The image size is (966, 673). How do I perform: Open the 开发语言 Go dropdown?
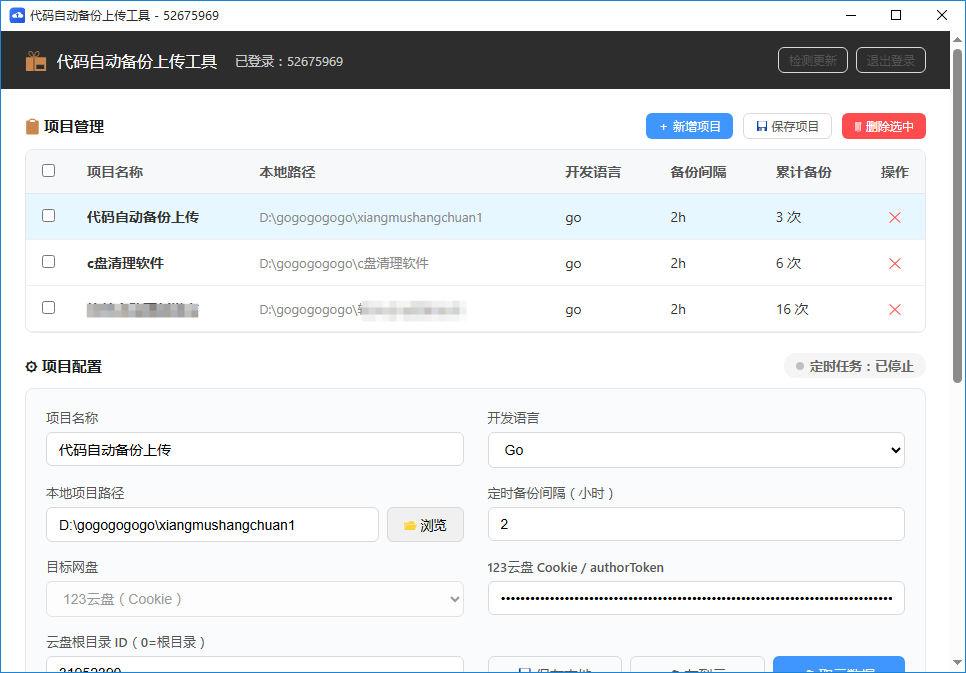(x=696, y=450)
